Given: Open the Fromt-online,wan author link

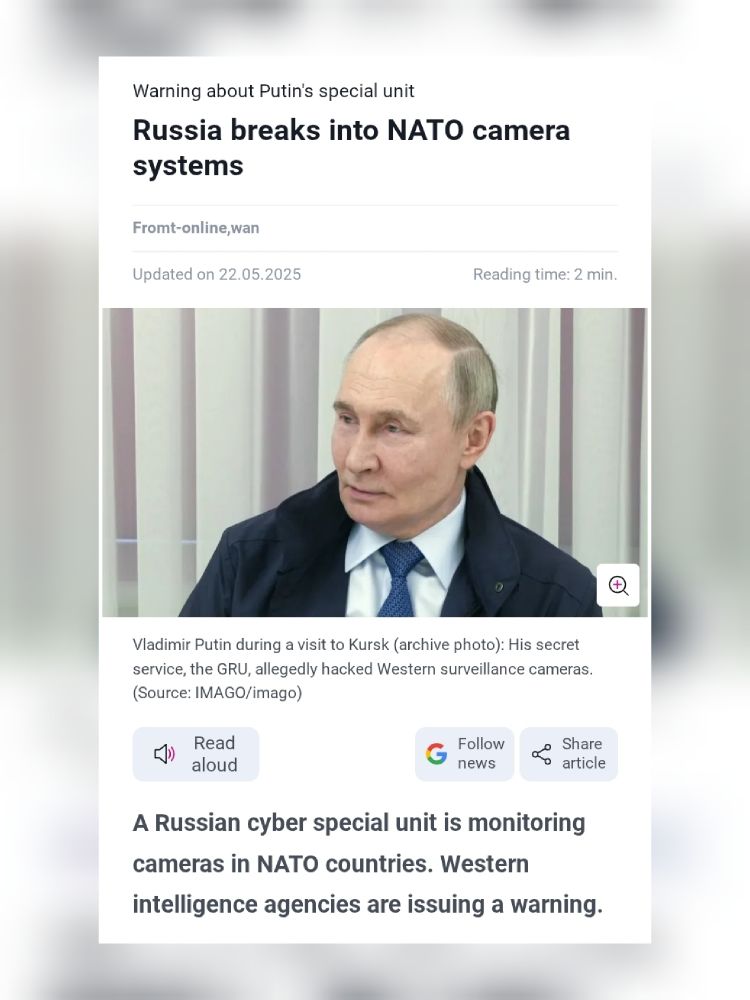Looking at the screenshot, I should coord(196,228).
